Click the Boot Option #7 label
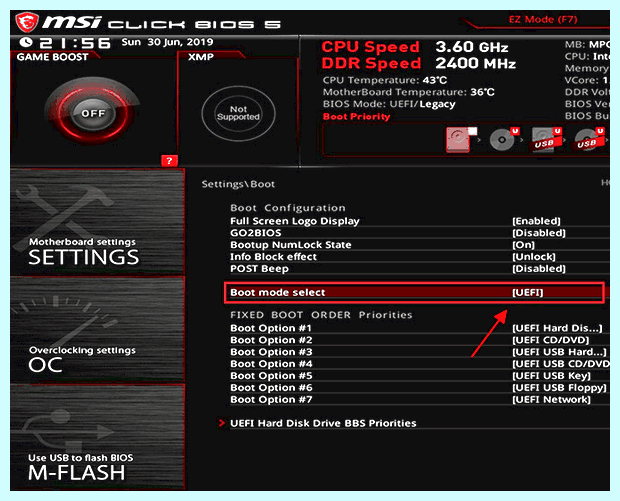620x501 pixels. pyautogui.click(x=271, y=399)
